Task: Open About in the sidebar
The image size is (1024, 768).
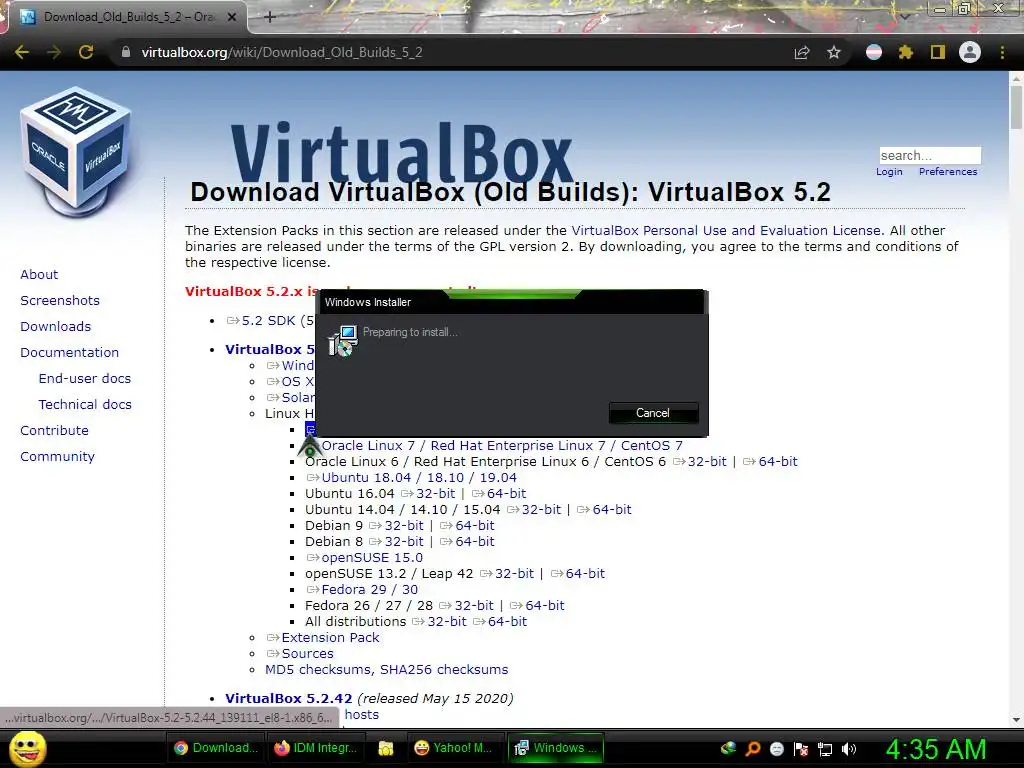Action: tap(39, 274)
